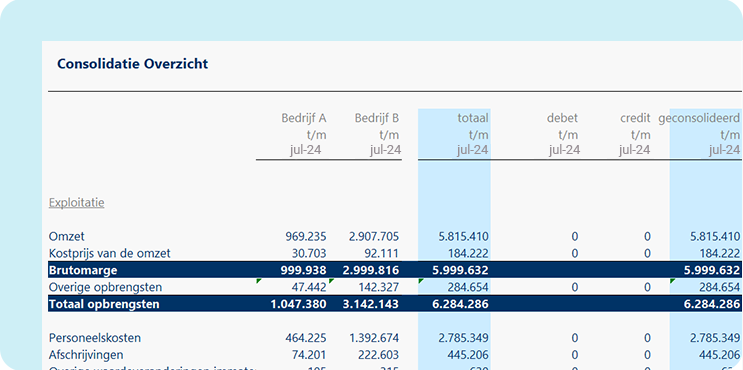This screenshot has height=370, width=743.
Task: Select the Omzet row label
Action: [67, 236]
